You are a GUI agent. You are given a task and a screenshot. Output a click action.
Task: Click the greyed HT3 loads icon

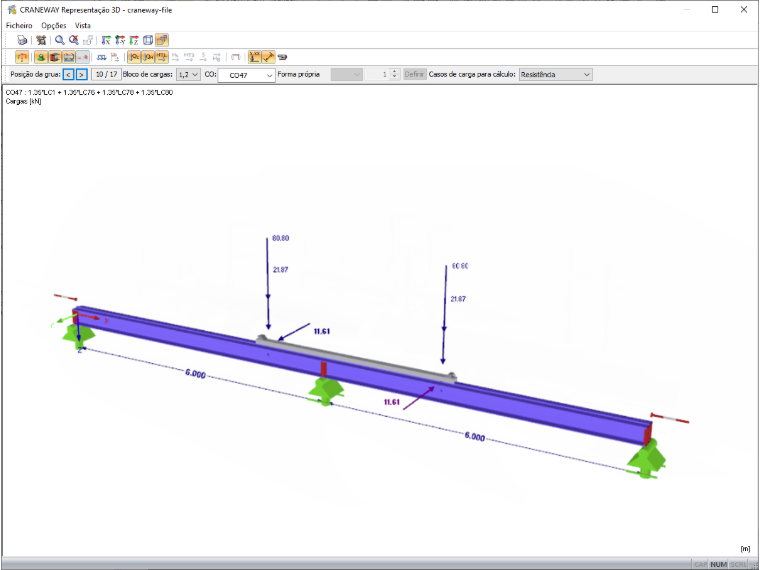coord(189,57)
